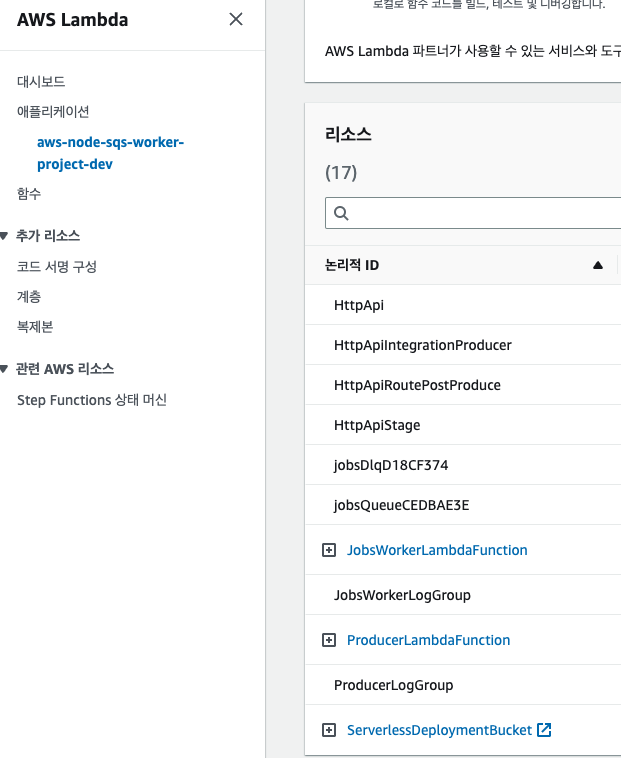This screenshot has width=621, height=758.
Task: Collapse the 관련 AWS 리소스 section
Action: coord(4,369)
